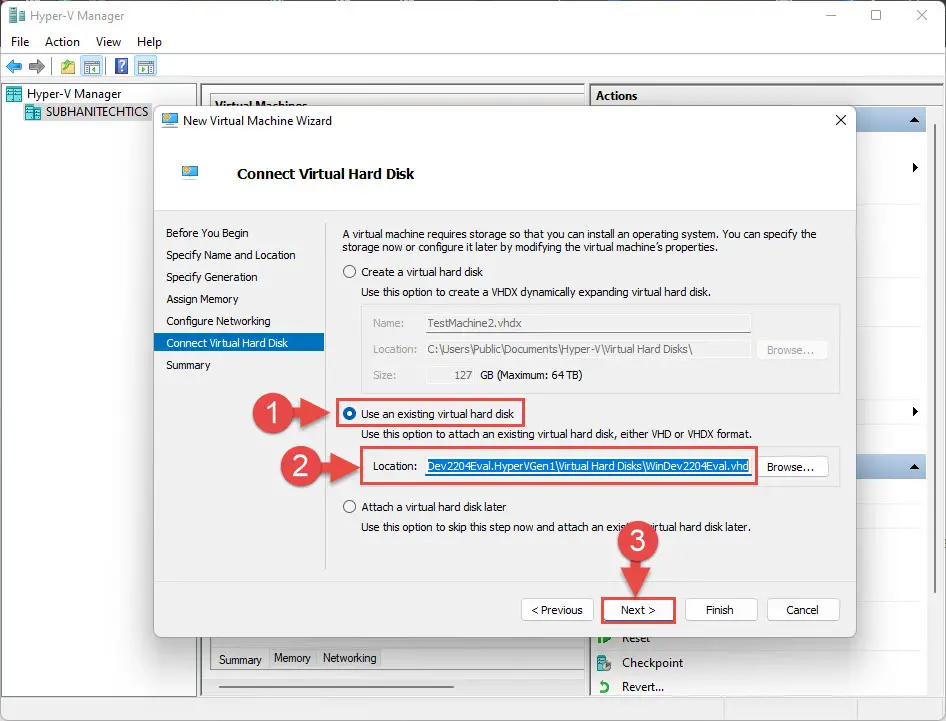The height and width of the screenshot is (721, 946).
Task: Select the SUBHANITECHTICS server node
Action: (97, 112)
